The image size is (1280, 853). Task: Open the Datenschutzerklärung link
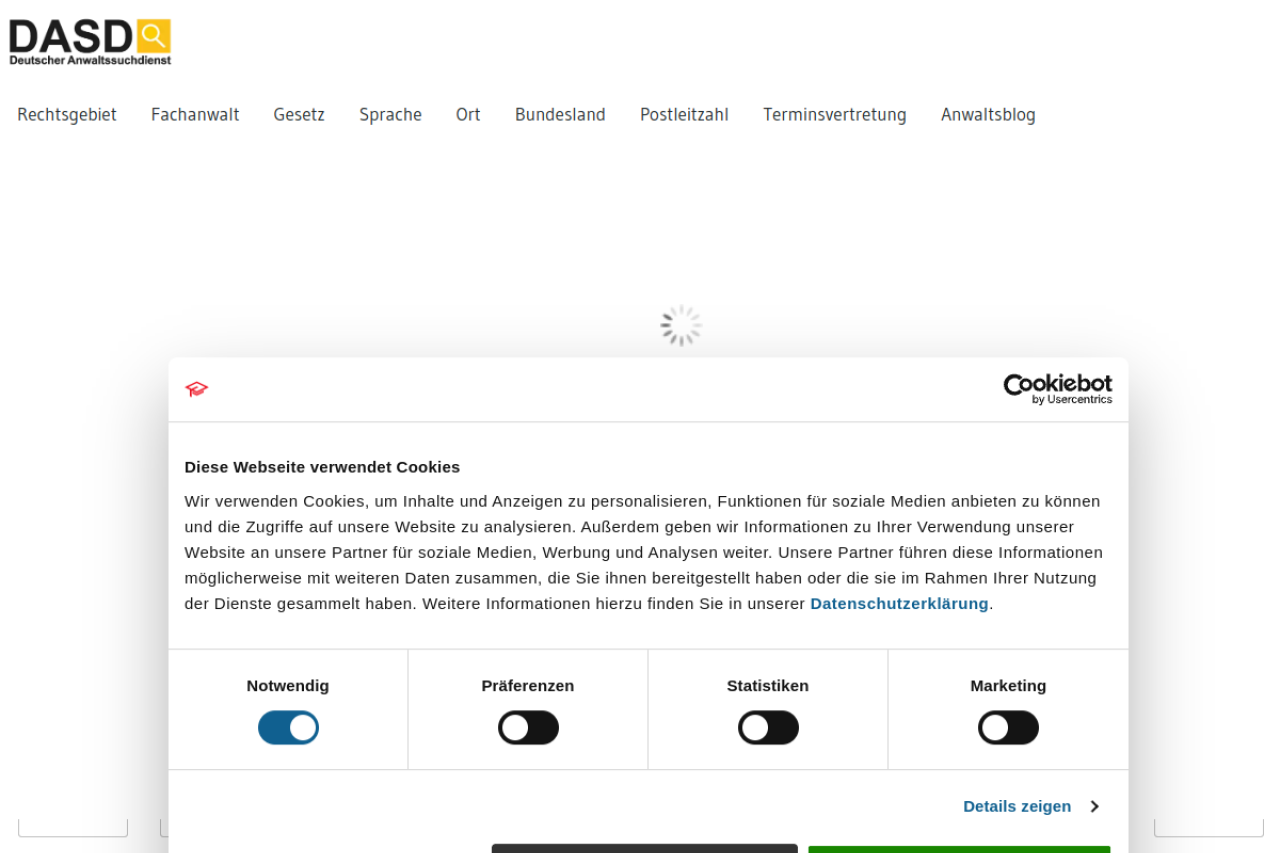(899, 604)
